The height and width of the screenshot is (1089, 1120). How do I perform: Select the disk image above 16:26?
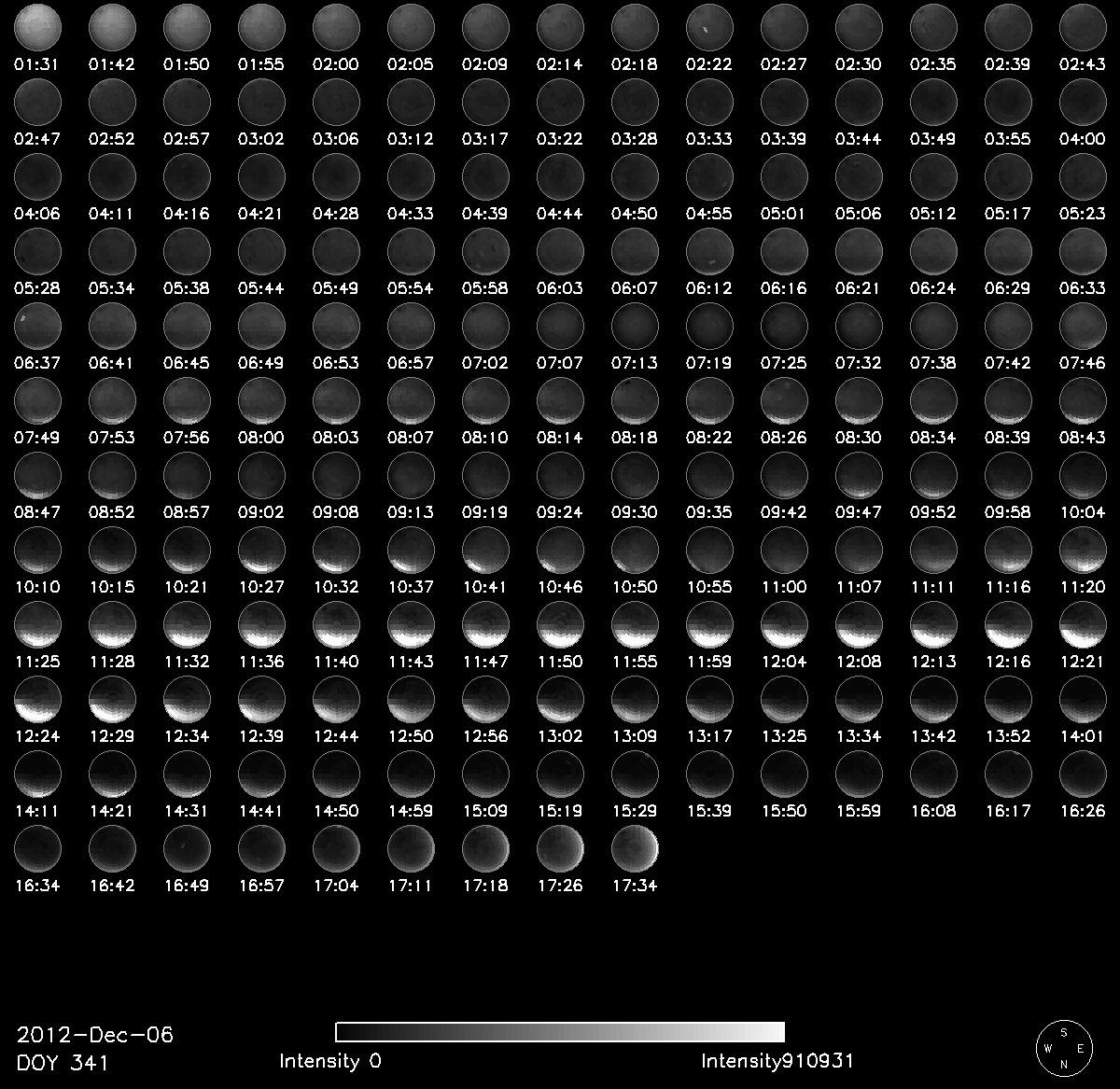[x=1083, y=773]
